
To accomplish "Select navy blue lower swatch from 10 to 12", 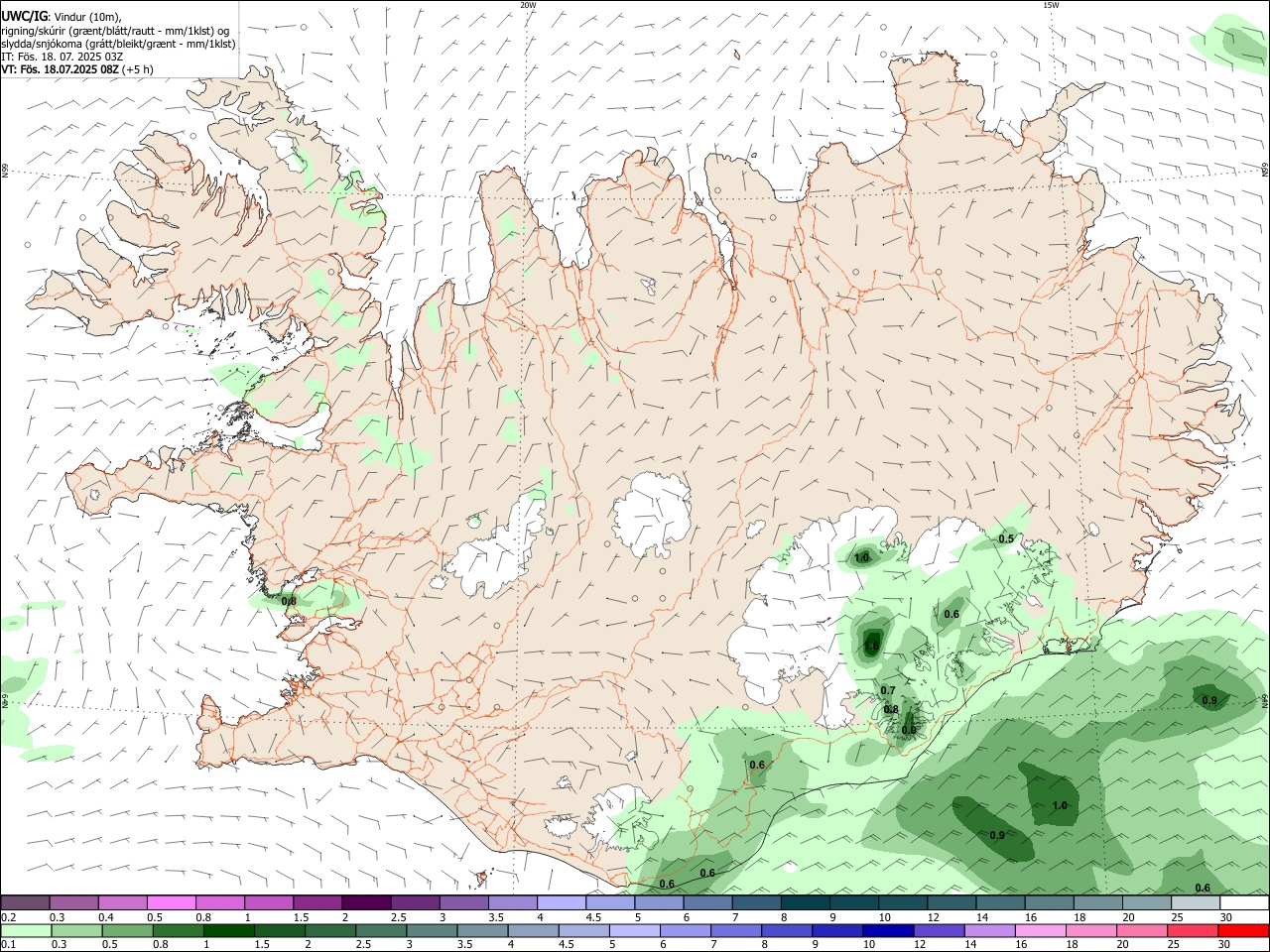I will (x=887, y=930).
